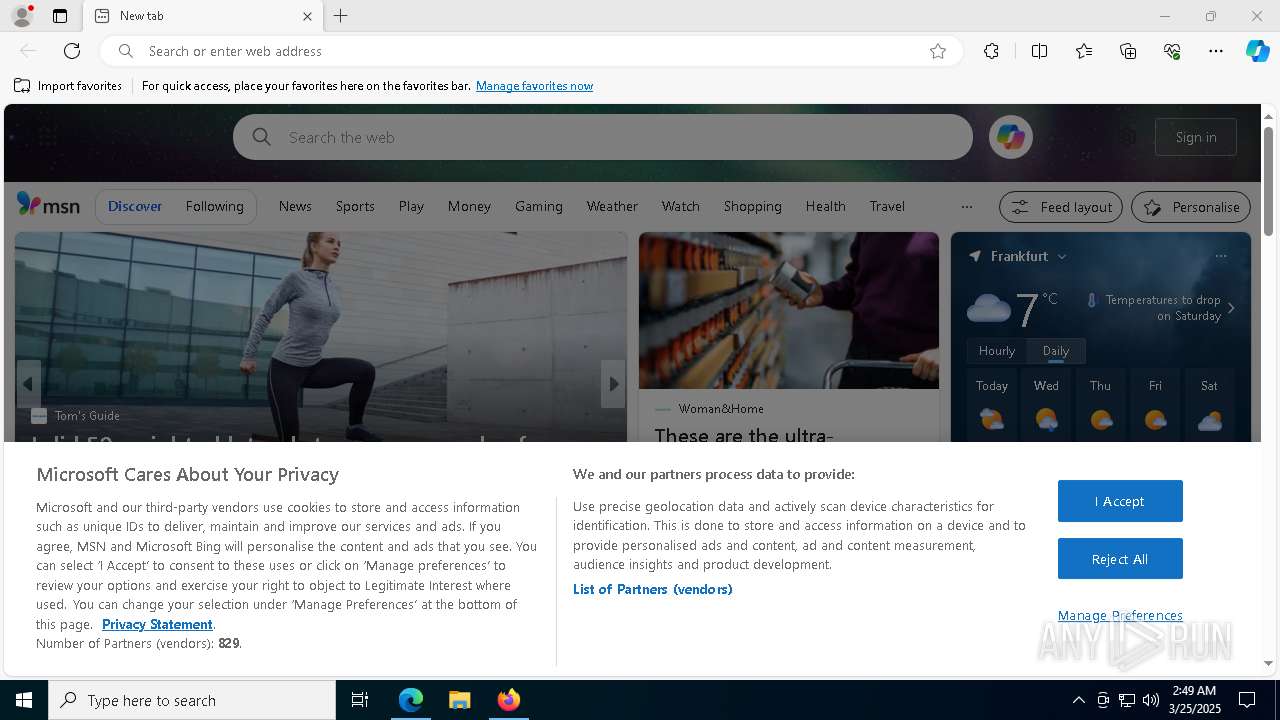This screenshot has height=720, width=1280.
Task: Open Browser essentials heart icon
Action: (1172, 51)
